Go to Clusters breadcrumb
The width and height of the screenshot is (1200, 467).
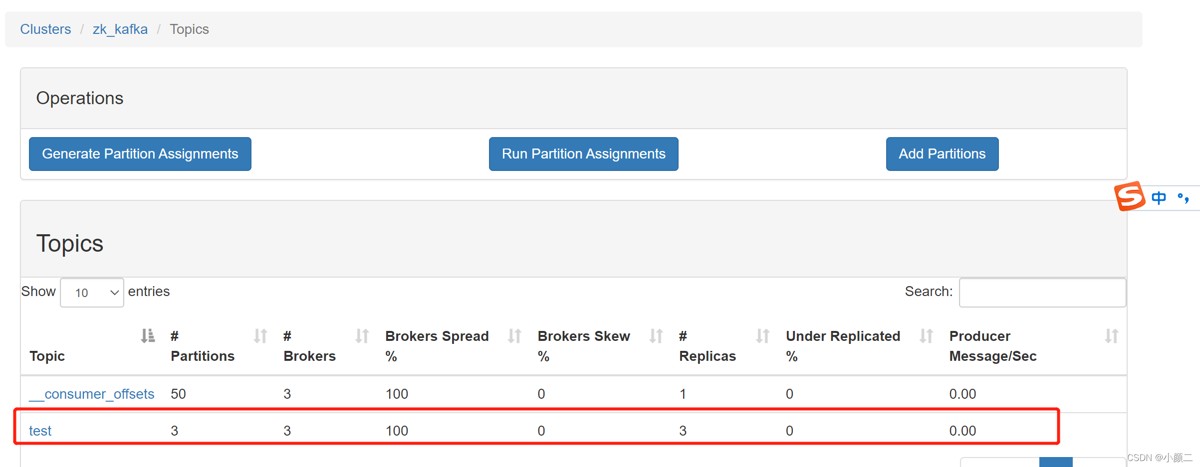pyautogui.click(x=45, y=29)
